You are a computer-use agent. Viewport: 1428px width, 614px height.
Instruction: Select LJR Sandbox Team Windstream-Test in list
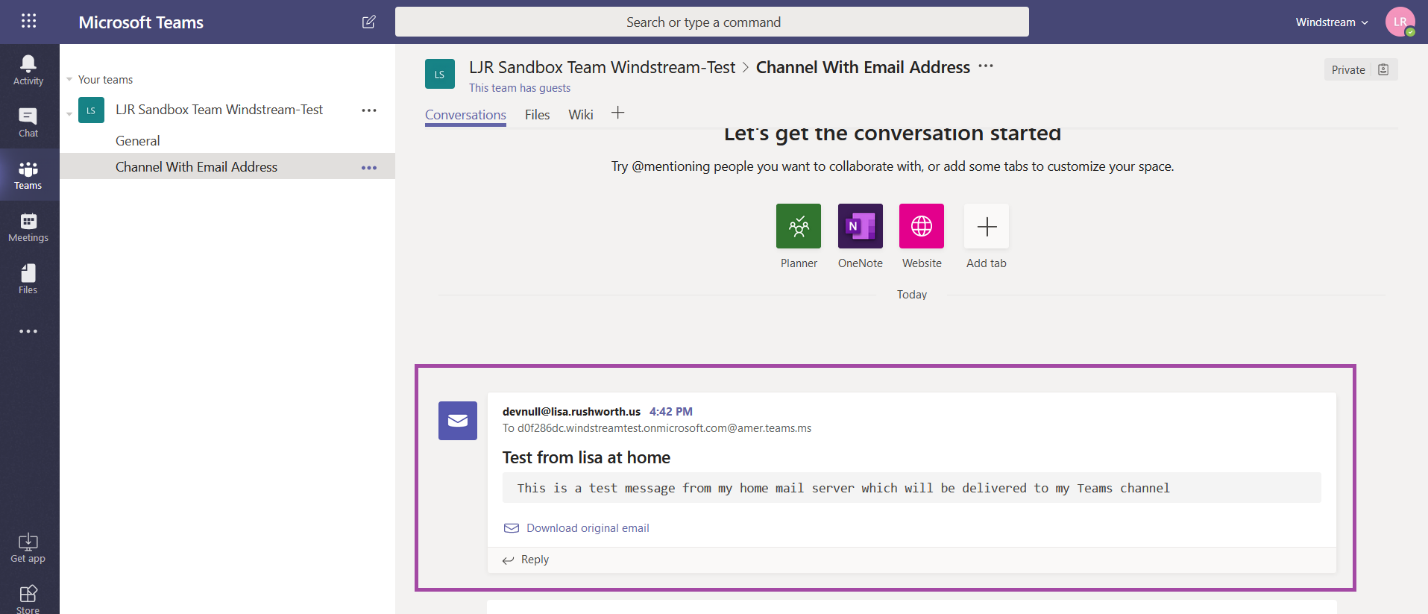tap(219, 110)
